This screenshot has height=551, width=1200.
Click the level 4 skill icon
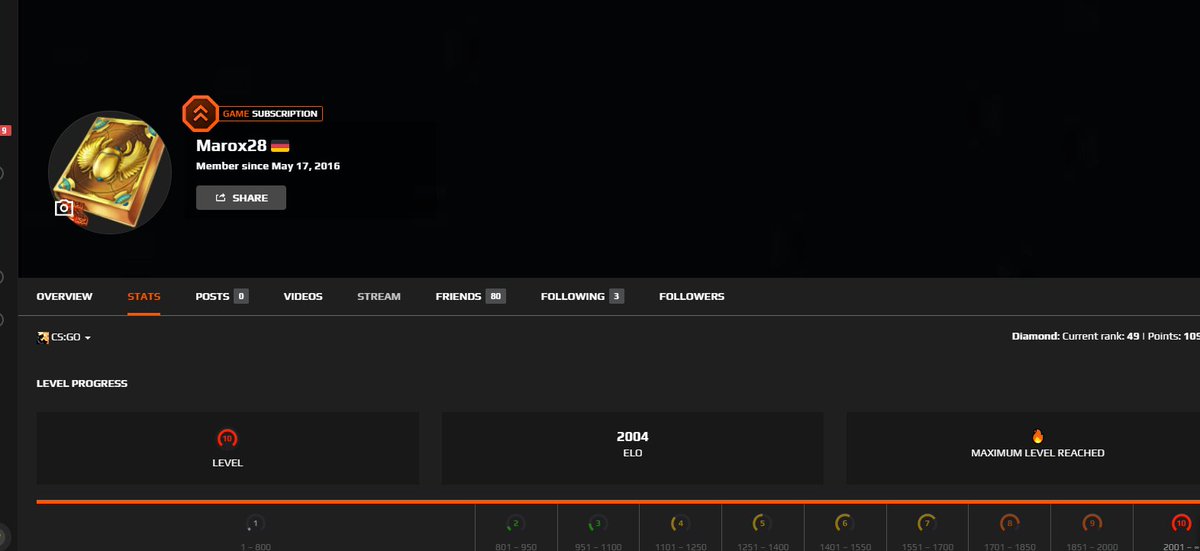[679, 523]
